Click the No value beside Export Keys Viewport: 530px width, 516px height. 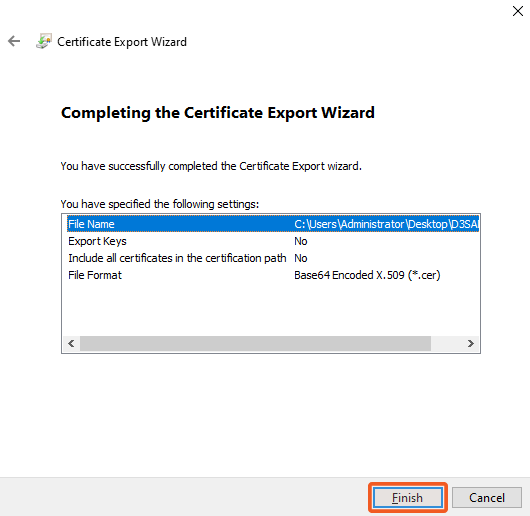300,241
